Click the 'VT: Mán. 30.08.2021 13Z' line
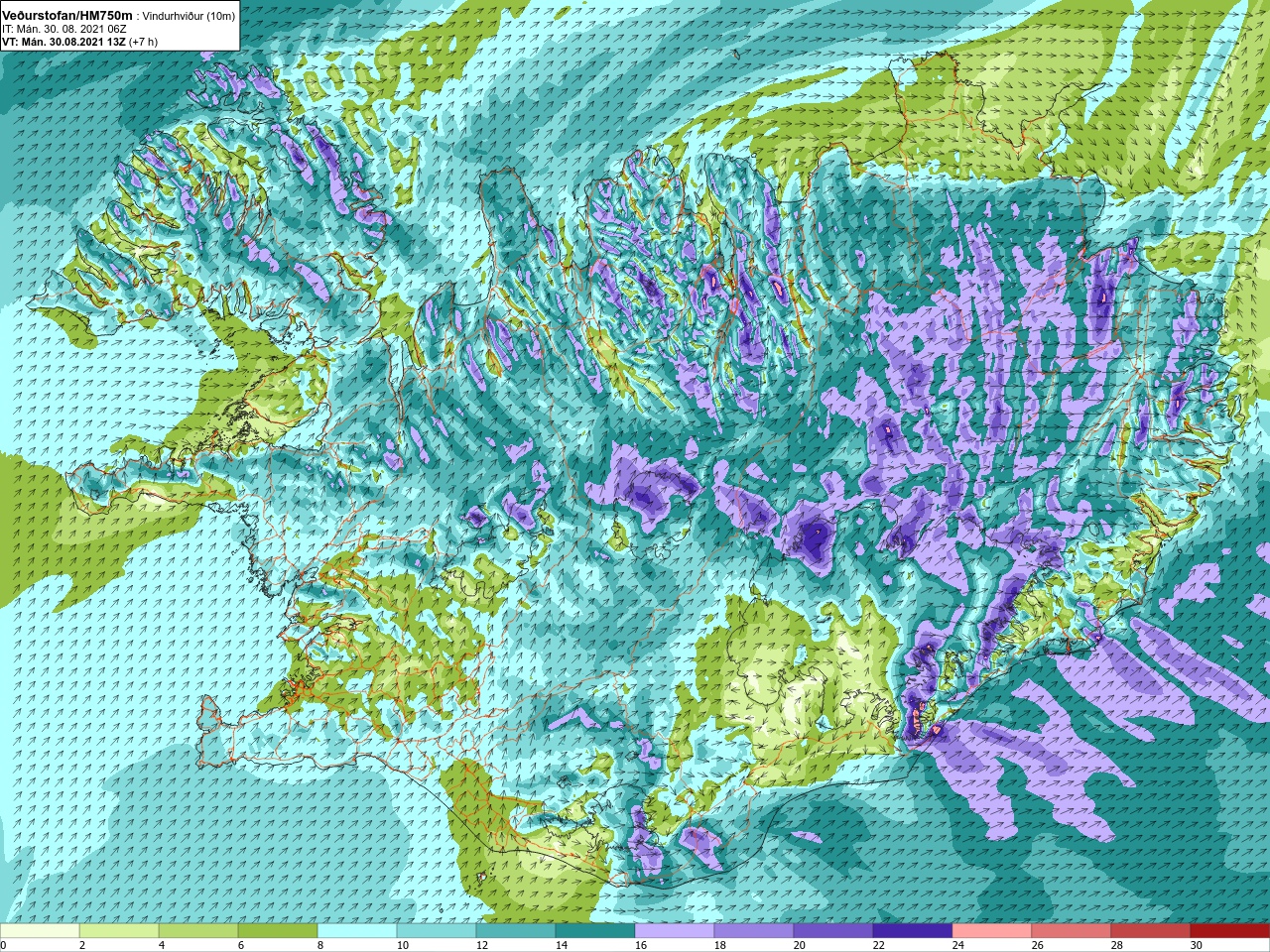 63,42
